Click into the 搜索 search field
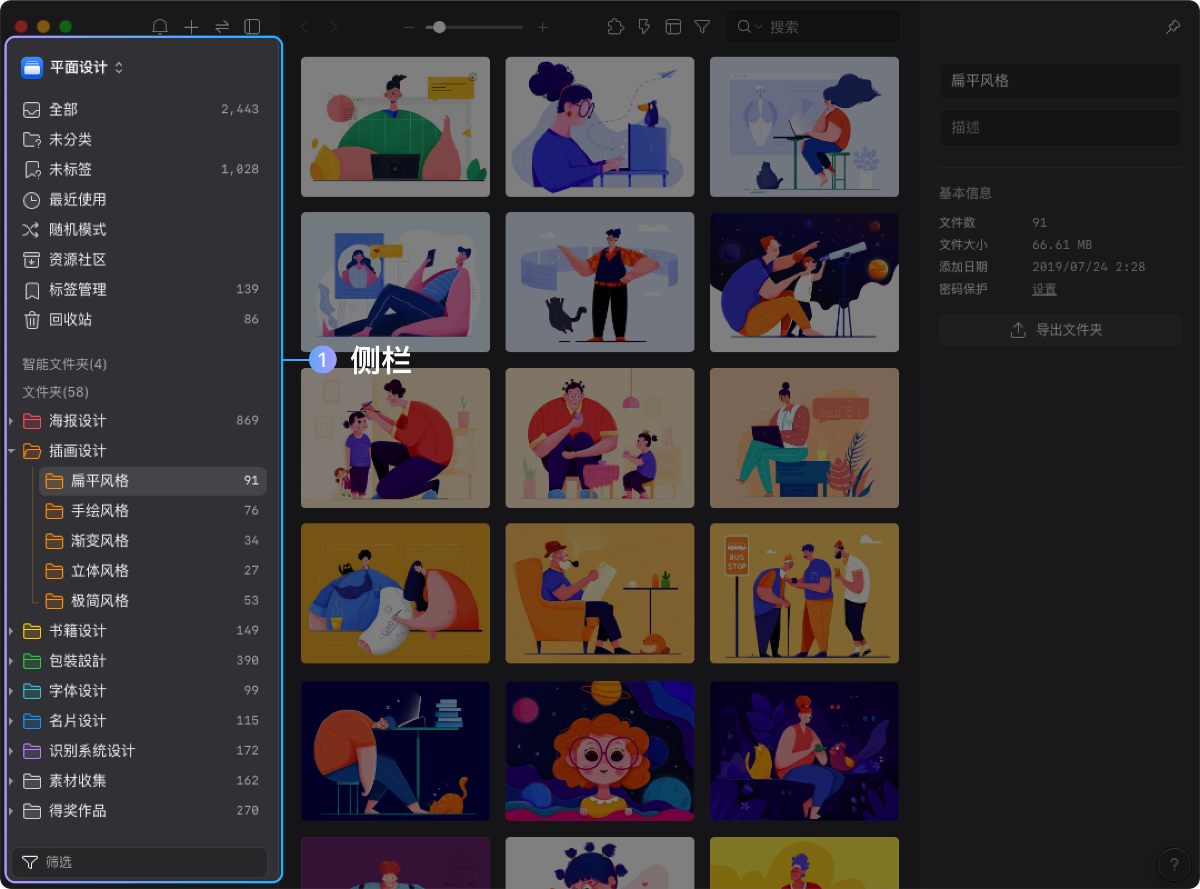The height and width of the screenshot is (889, 1200). coord(814,27)
